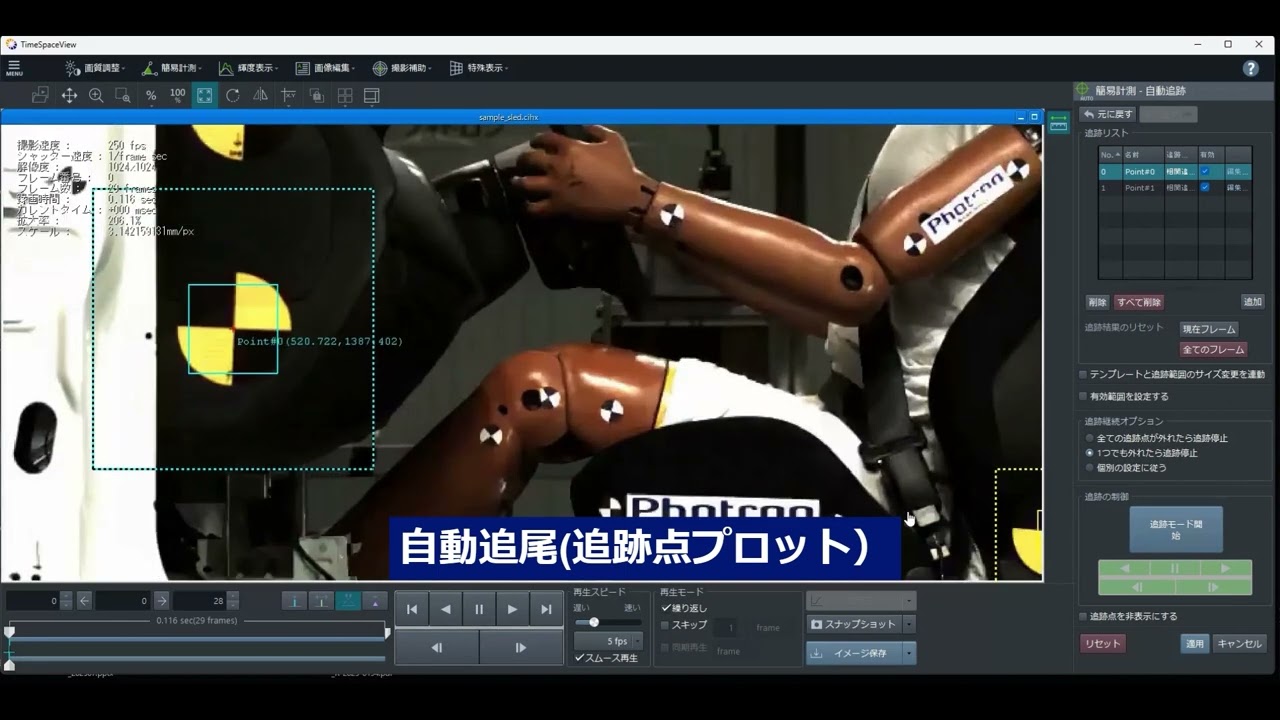Select the pan move tool
This screenshot has height=720, width=1280.
tap(69, 95)
